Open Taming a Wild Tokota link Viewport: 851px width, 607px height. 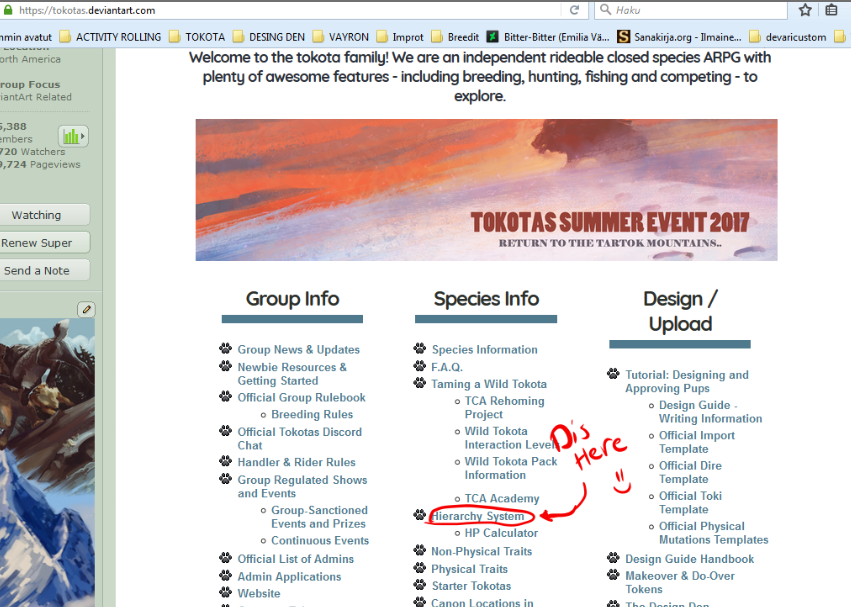point(489,384)
